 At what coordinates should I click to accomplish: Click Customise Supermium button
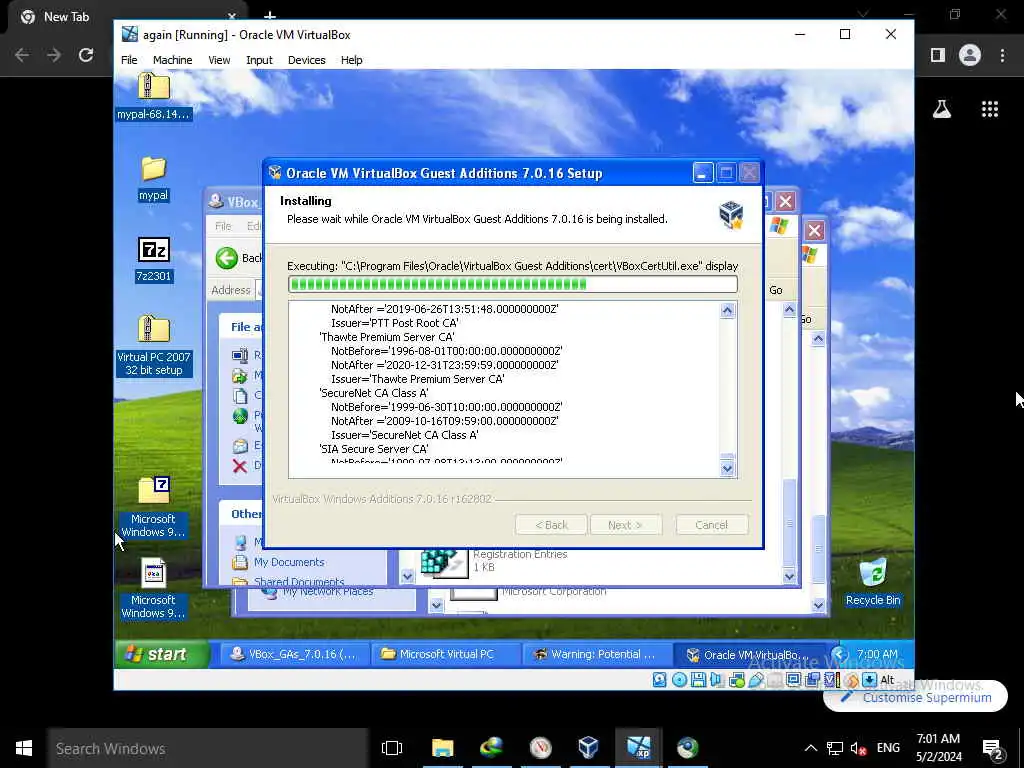[x=916, y=697]
